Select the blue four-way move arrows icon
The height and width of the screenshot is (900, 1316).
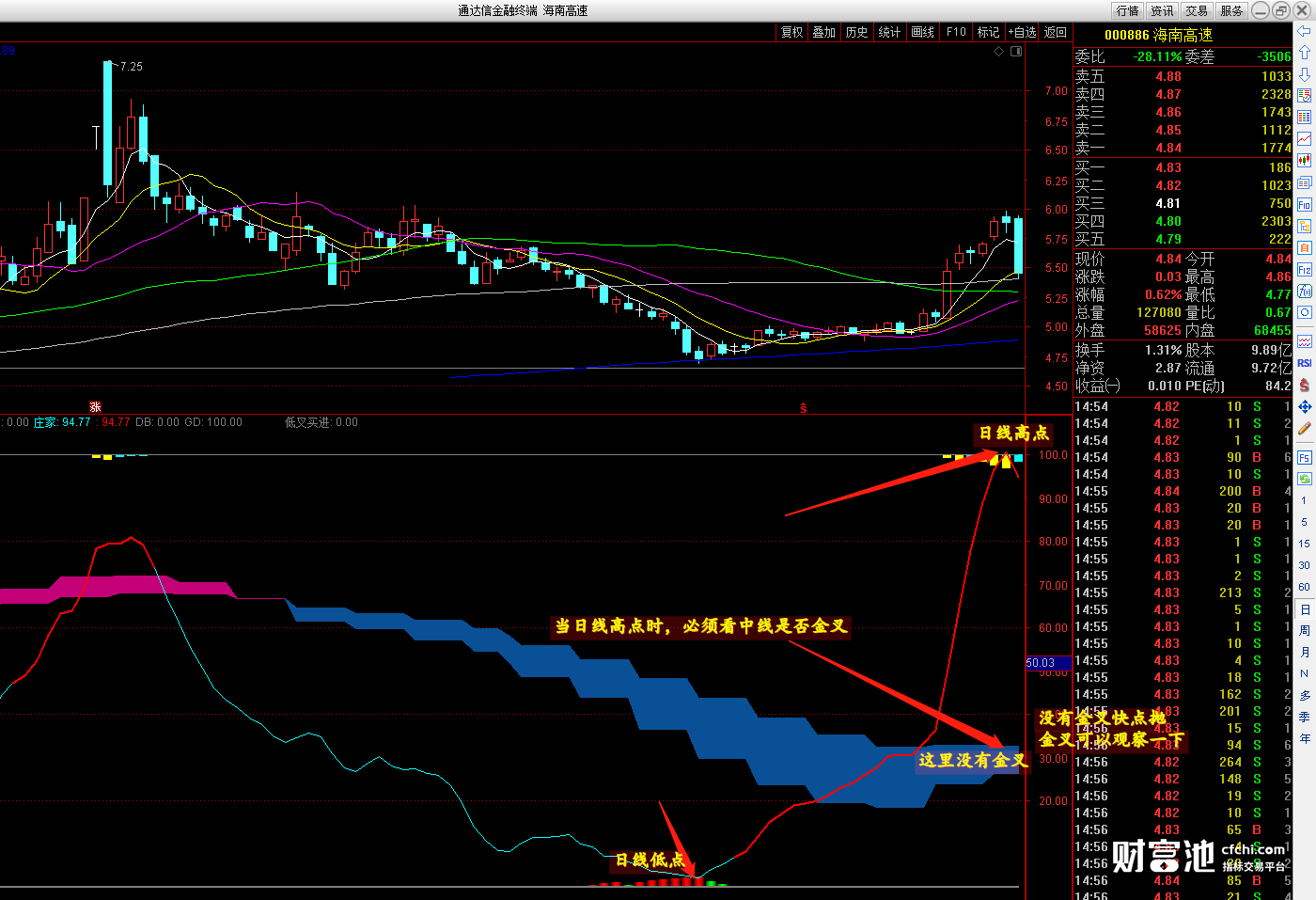[x=1304, y=407]
